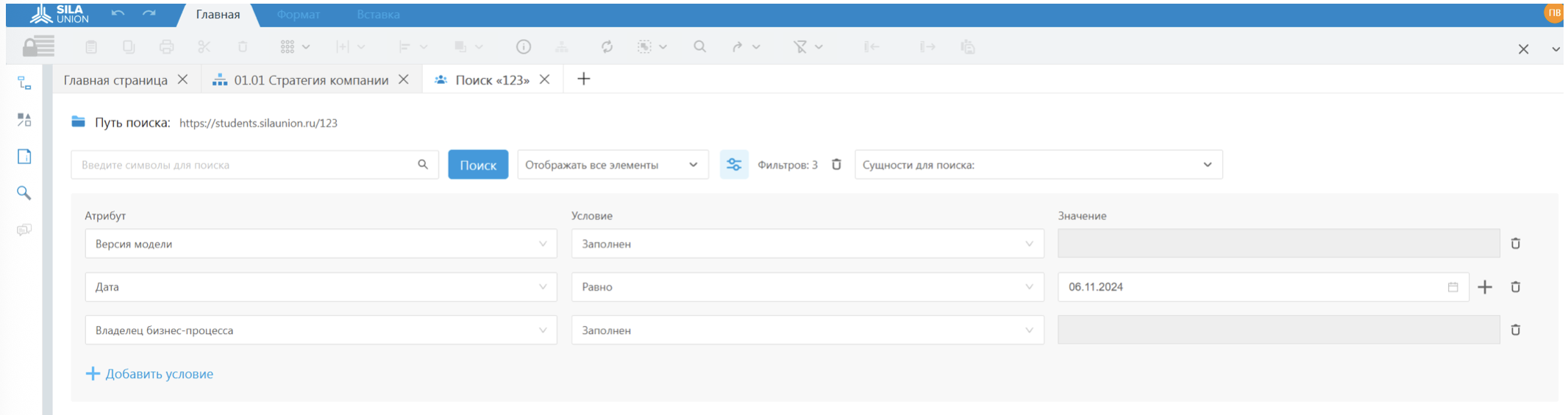Open the model tree icon in left sidebar

[x=24, y=83]
